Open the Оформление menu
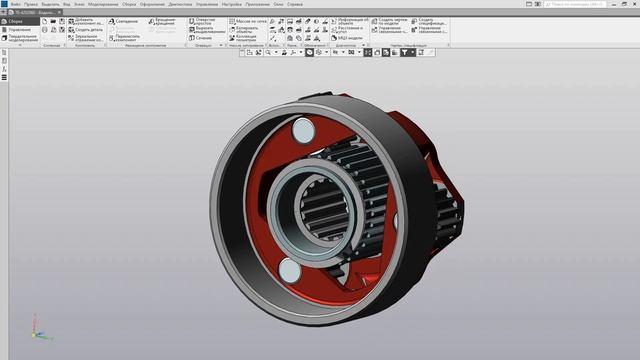 [152, 4]
